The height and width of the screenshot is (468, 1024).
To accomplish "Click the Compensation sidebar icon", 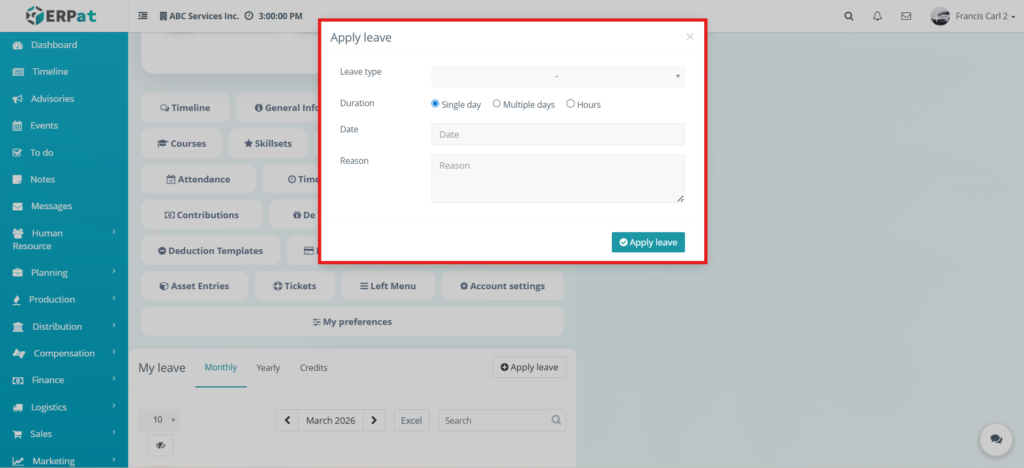I will [x=20, y=353].
